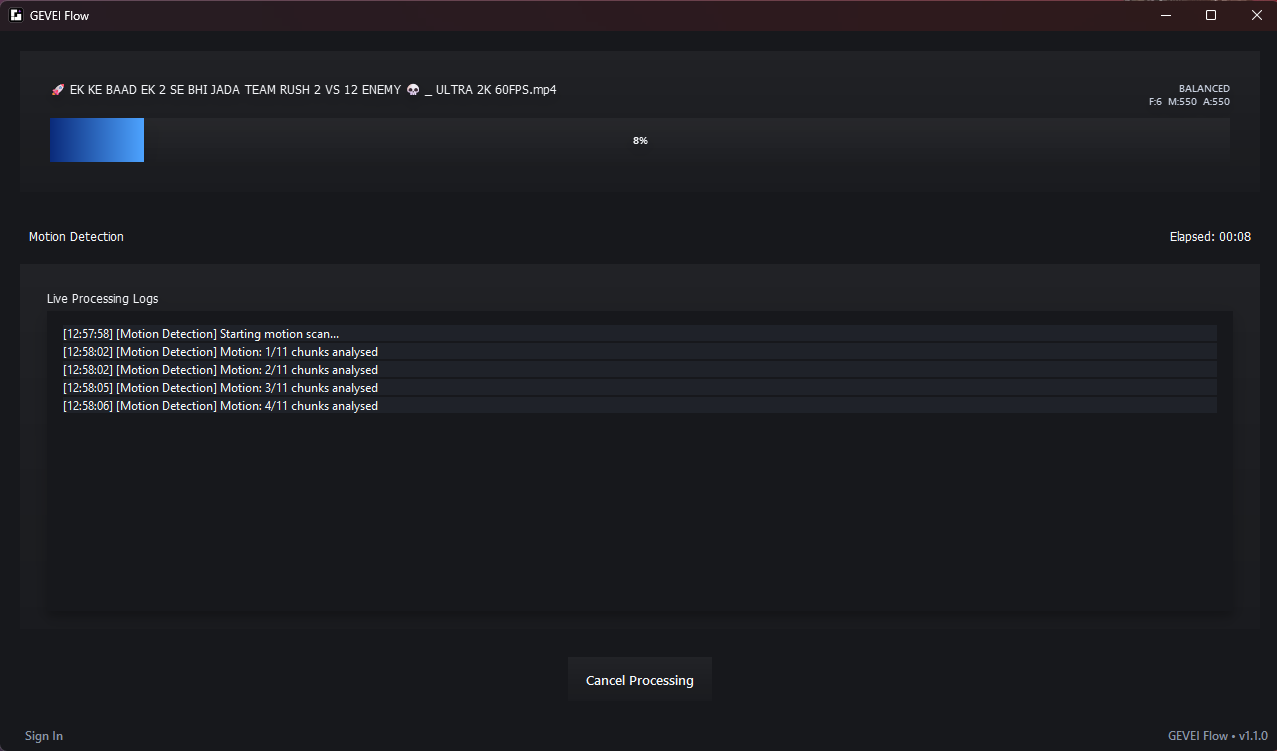
Task: Click the rocket emoji before the file name
Action: coord(58,90)
